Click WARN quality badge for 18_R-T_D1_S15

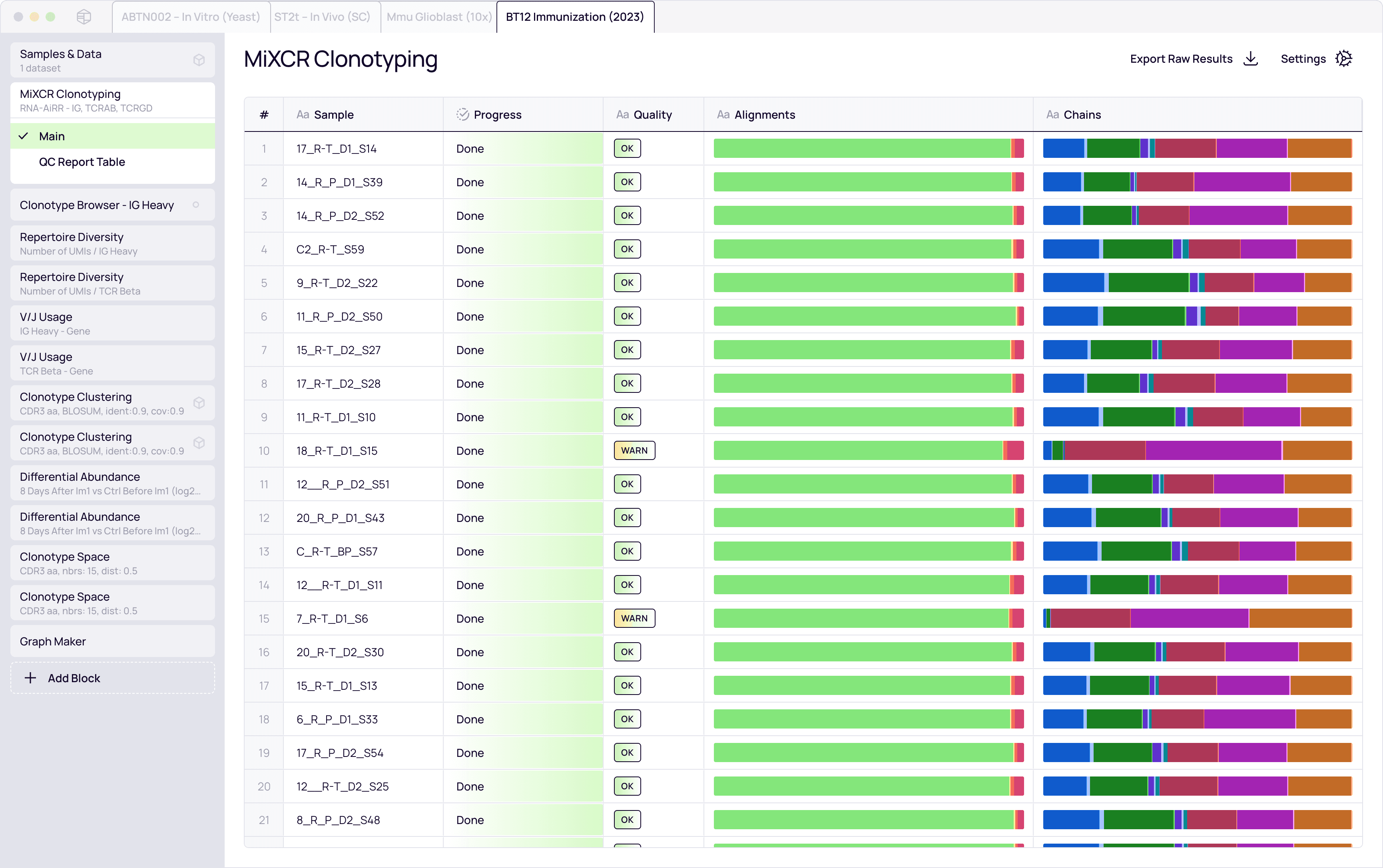[634, 451]
